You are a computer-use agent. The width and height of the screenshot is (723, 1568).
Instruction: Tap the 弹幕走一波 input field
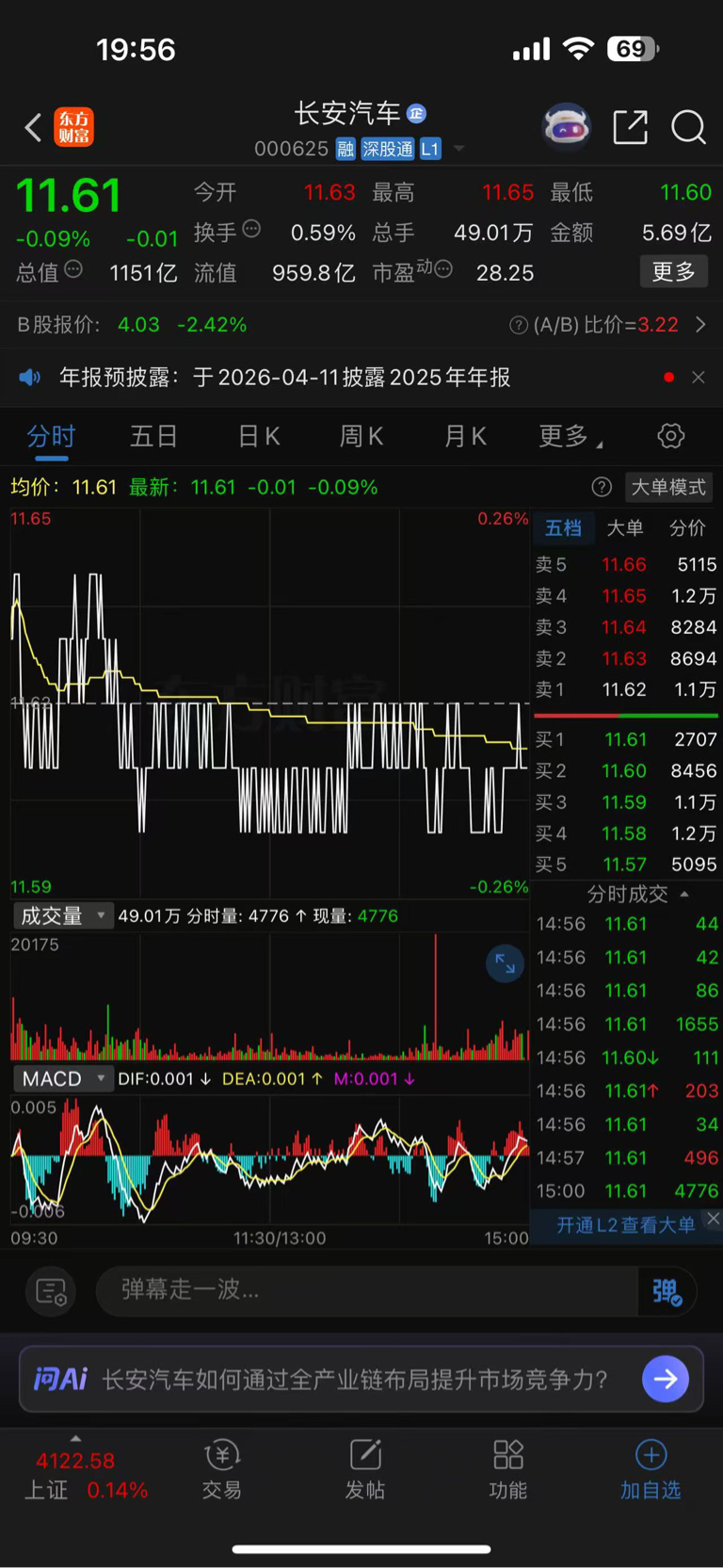[367, 1290]
